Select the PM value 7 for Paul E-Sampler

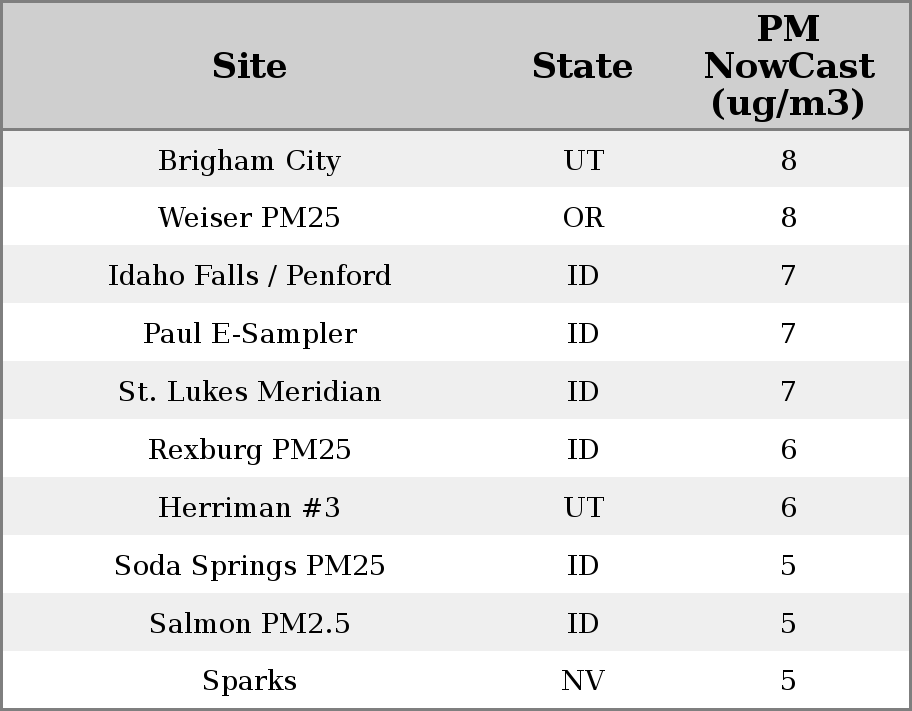tap(788, 334)
